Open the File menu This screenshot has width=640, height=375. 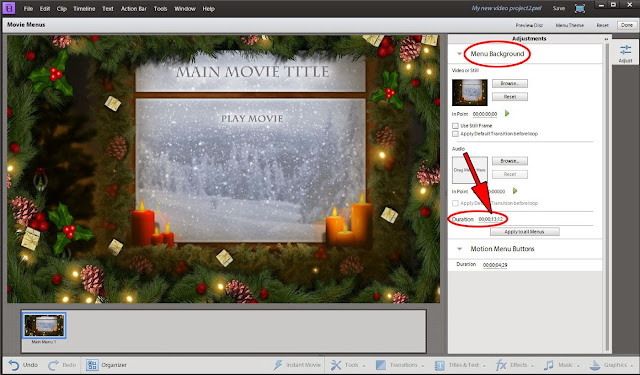pyautogui.click(x=28, y=9)
